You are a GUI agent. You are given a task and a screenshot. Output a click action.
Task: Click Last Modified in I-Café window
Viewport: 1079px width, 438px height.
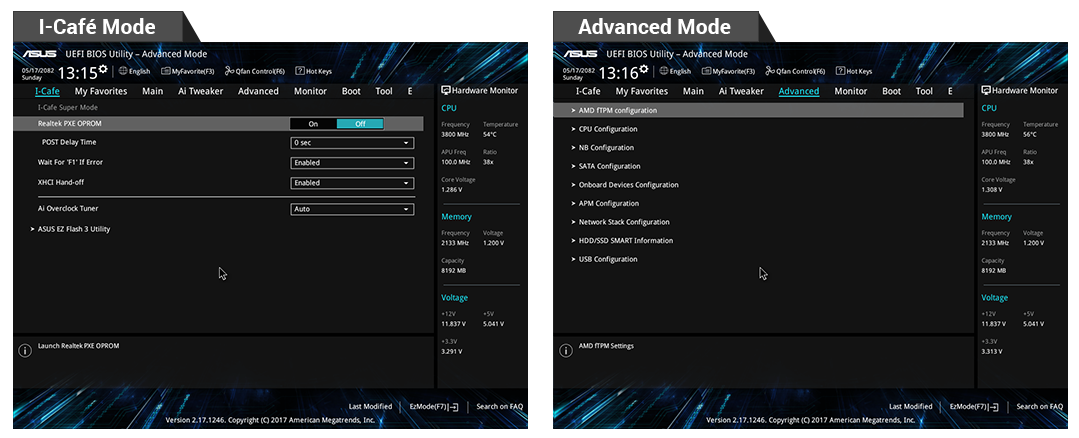(x=370, y=406)
